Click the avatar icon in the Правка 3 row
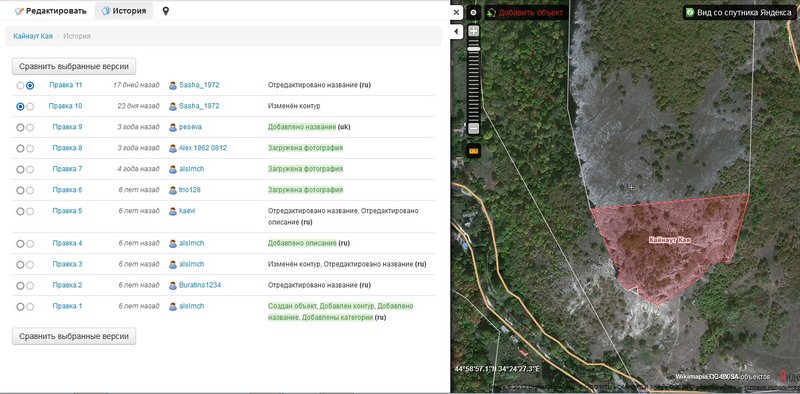 click(173, 265)
